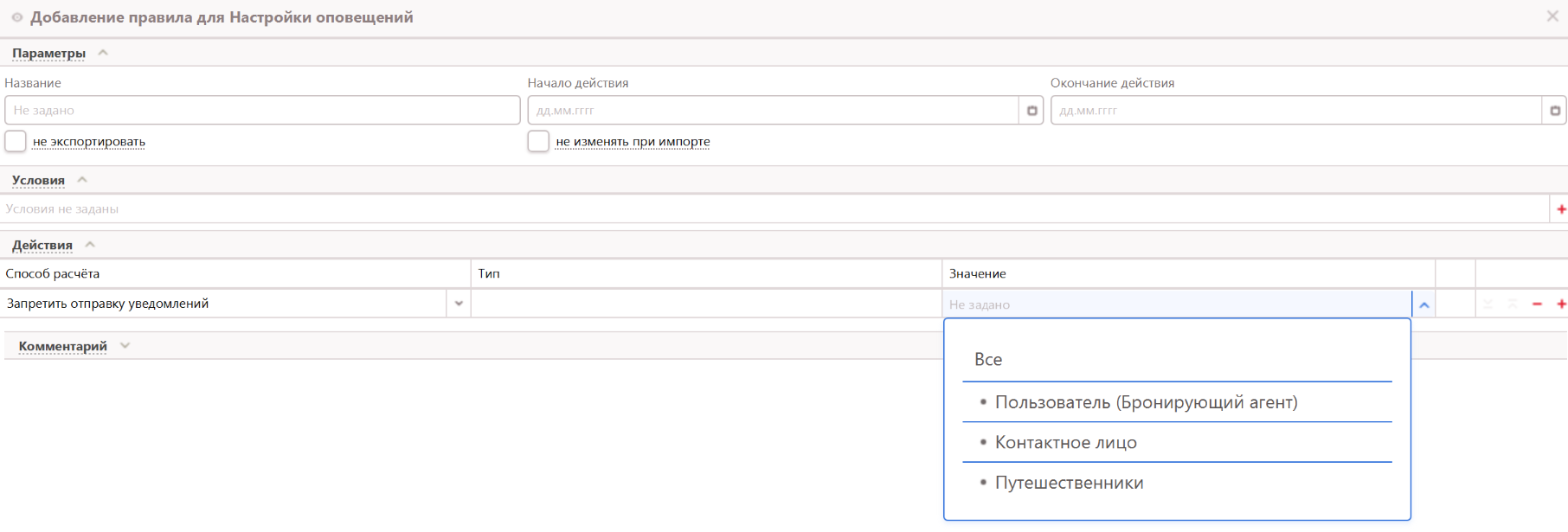Collapse the Действия section
Screen dimensions: 1568x532
click(x=90, y=245)
